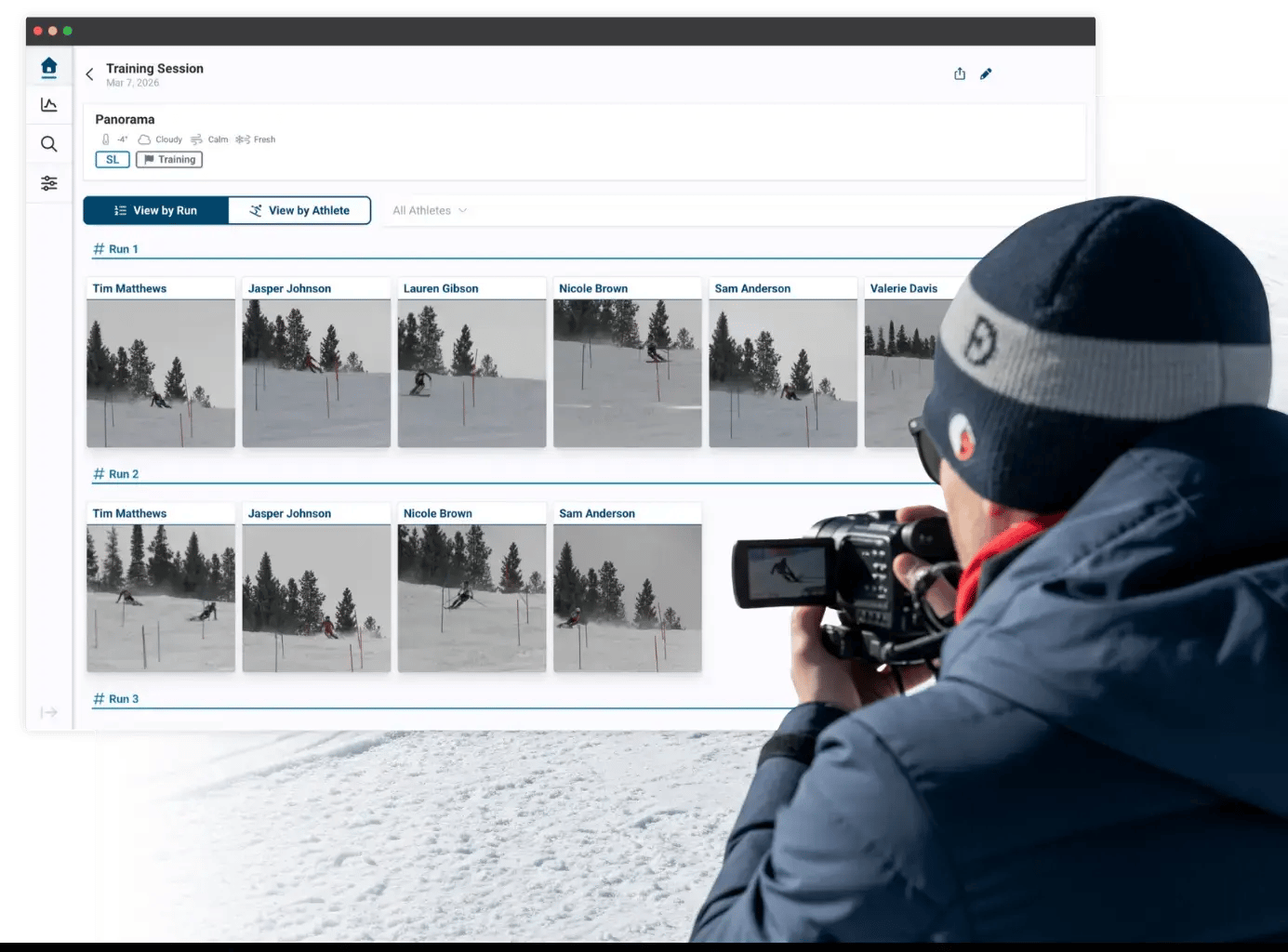The height and width of the screenshot is (952, 1288).
Task: Open the Filters sliders icon in sidebar
Action: click(x=48, y=183)
